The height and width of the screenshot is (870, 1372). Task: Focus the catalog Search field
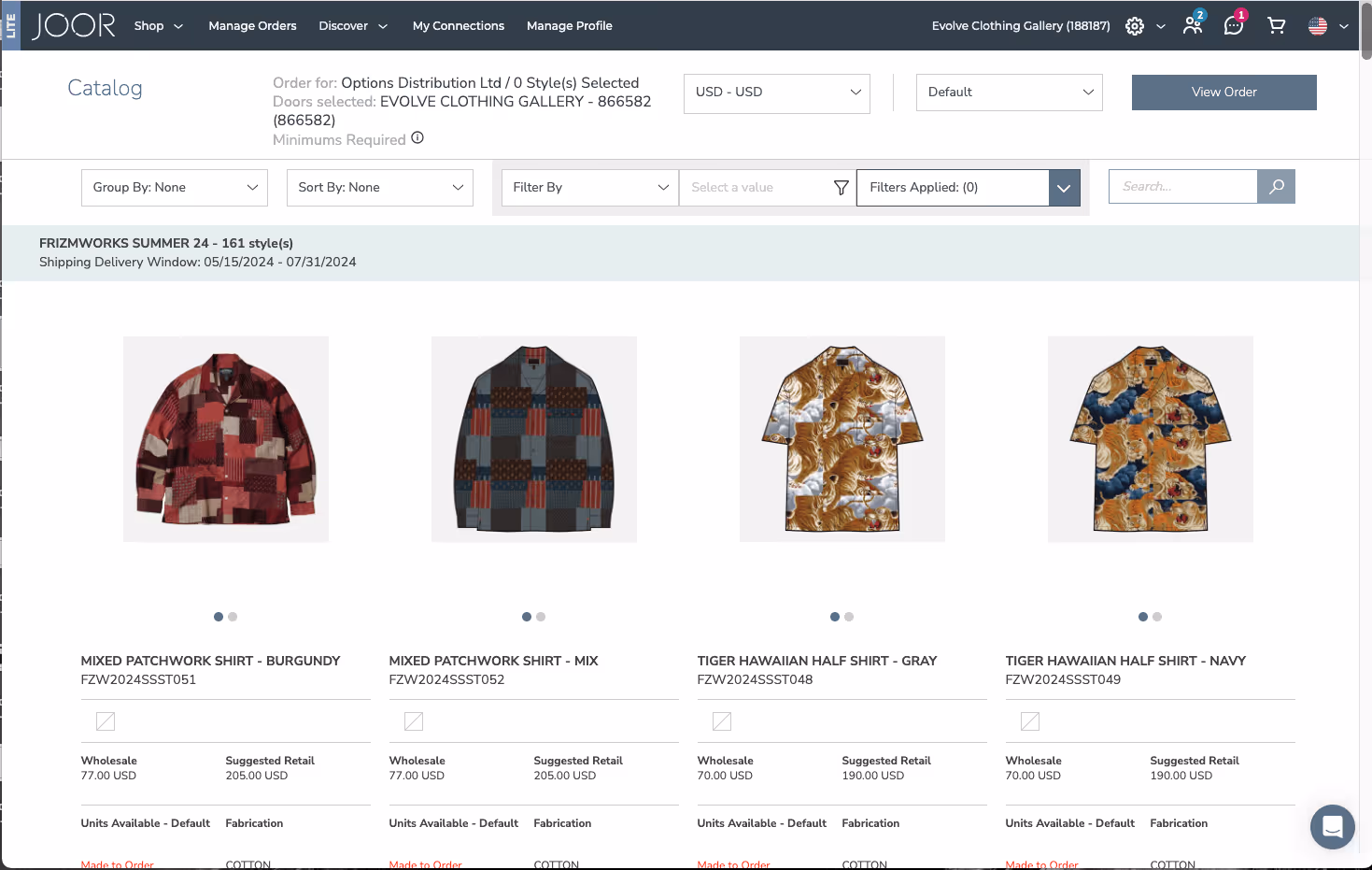(1182, 186)
